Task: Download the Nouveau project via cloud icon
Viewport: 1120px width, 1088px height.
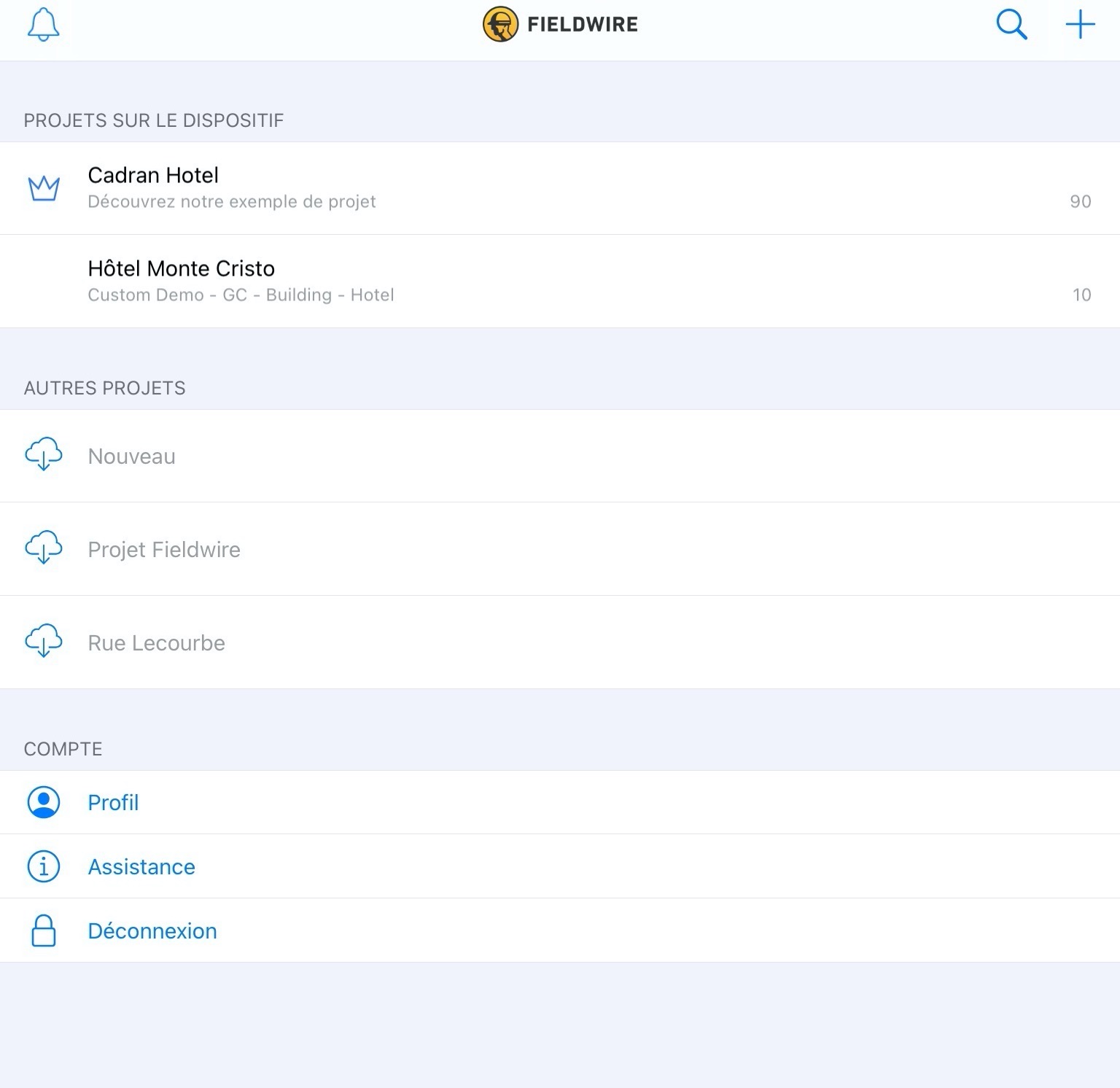Action: 44,455
